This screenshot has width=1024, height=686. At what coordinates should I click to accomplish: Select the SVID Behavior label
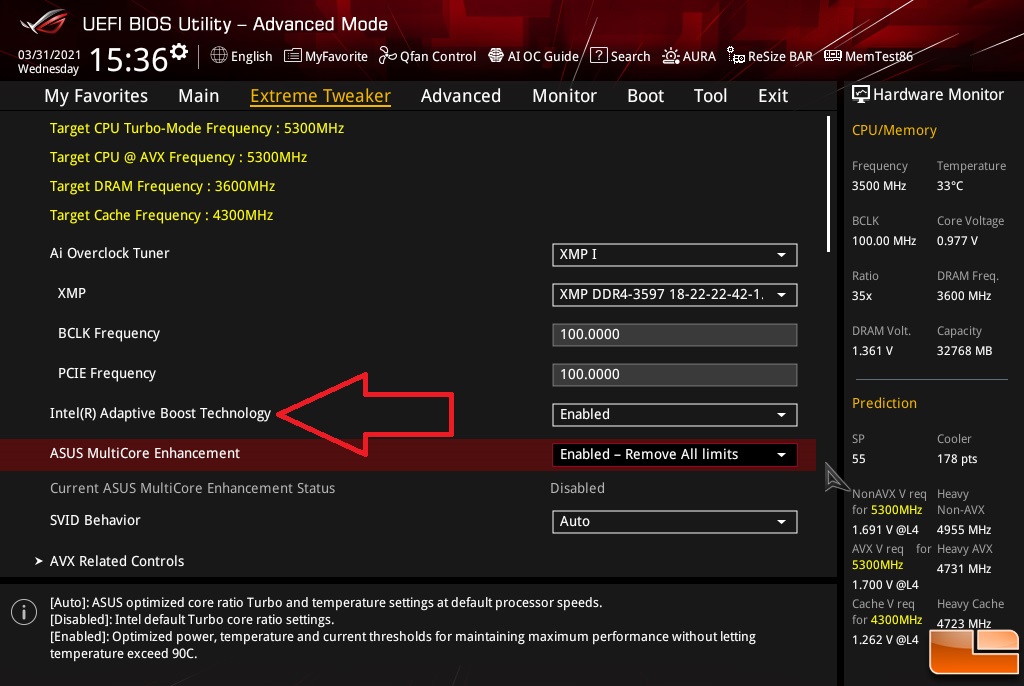(x=95, y=521)
